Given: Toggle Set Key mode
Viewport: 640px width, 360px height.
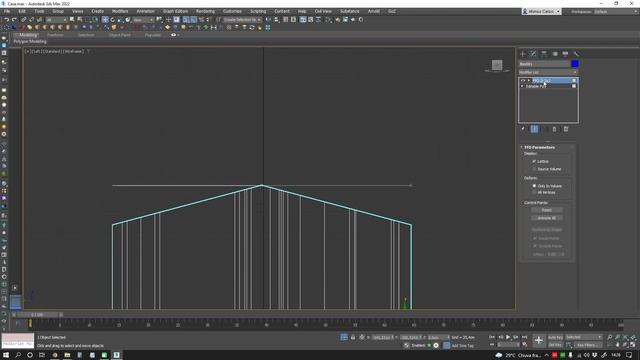Looking at the screenshot, I should pos(555,345).
